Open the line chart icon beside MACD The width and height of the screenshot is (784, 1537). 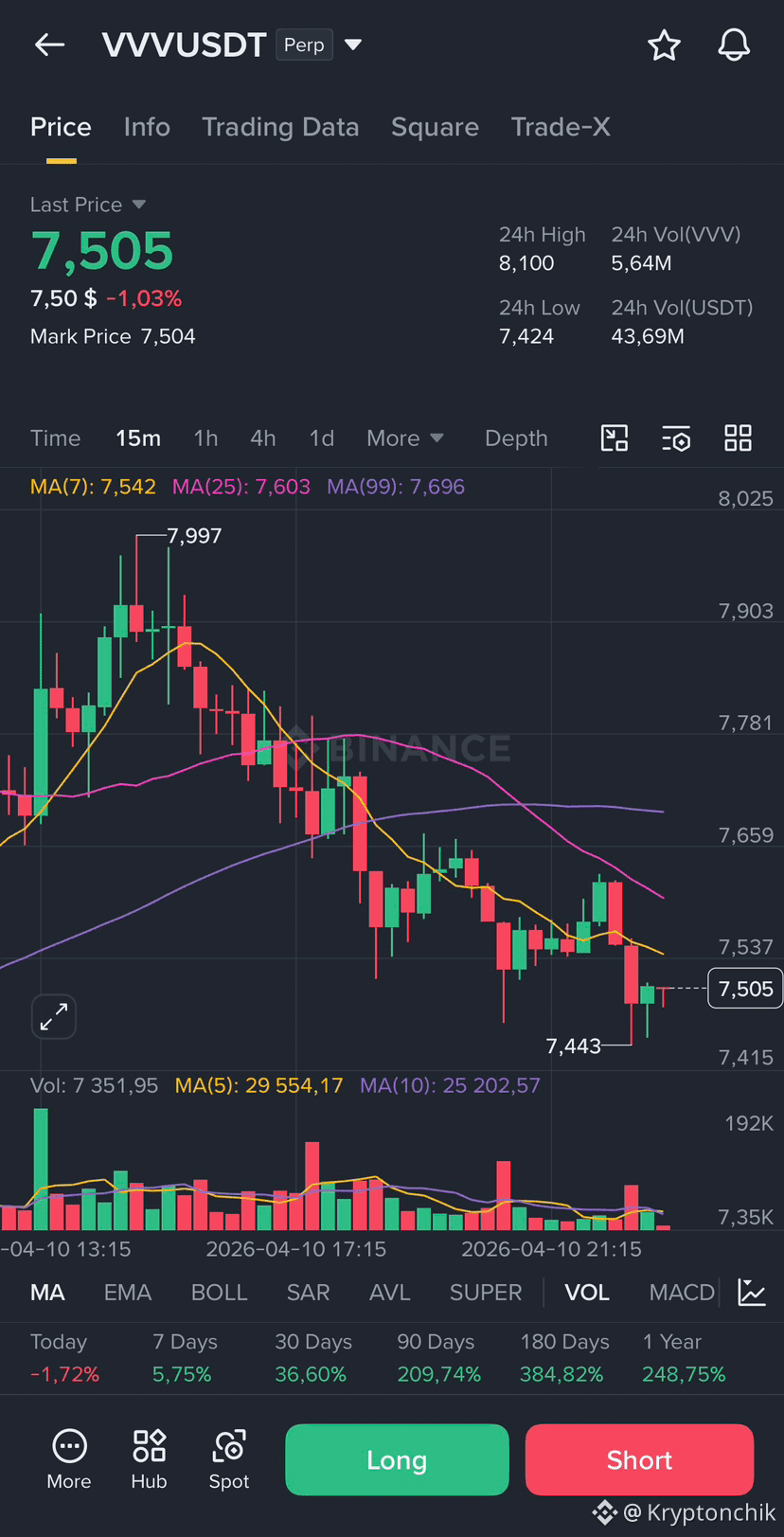(x=752, y=1292)
